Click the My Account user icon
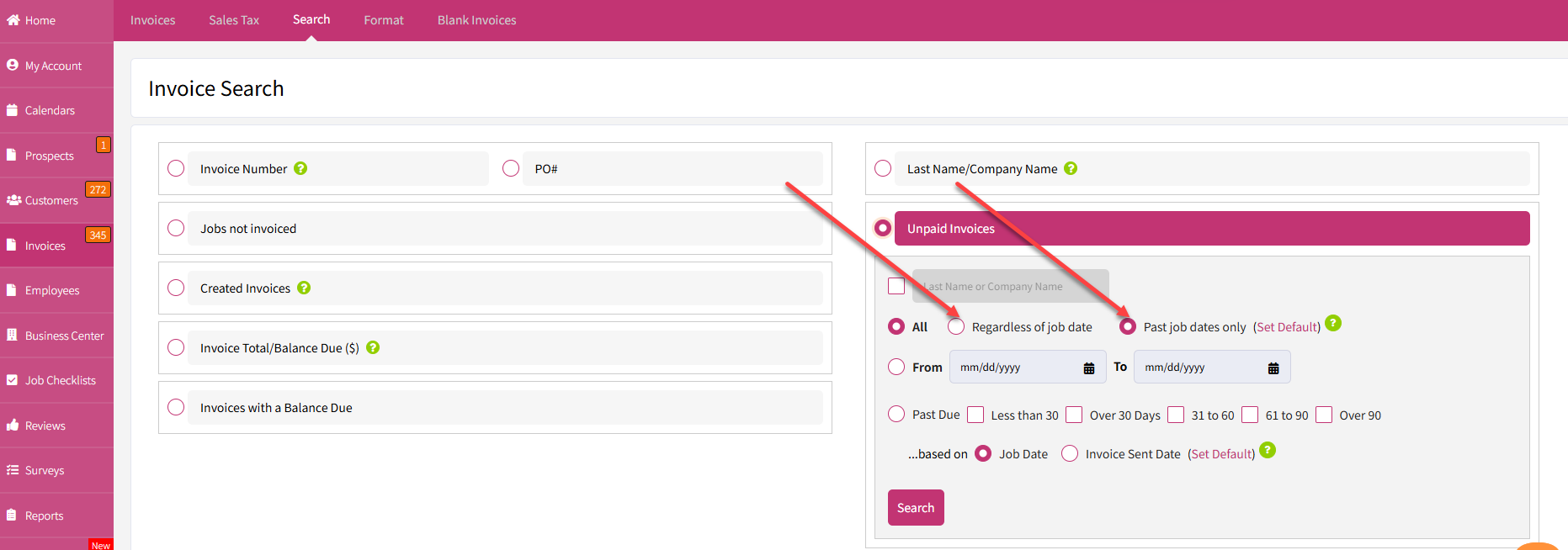The width and height of the screenshot is (1568, 550). (x=13, y=65)
